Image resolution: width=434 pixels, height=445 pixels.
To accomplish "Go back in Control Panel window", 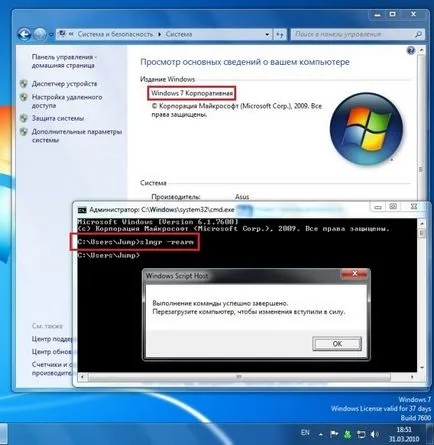I will pos(24,34).
